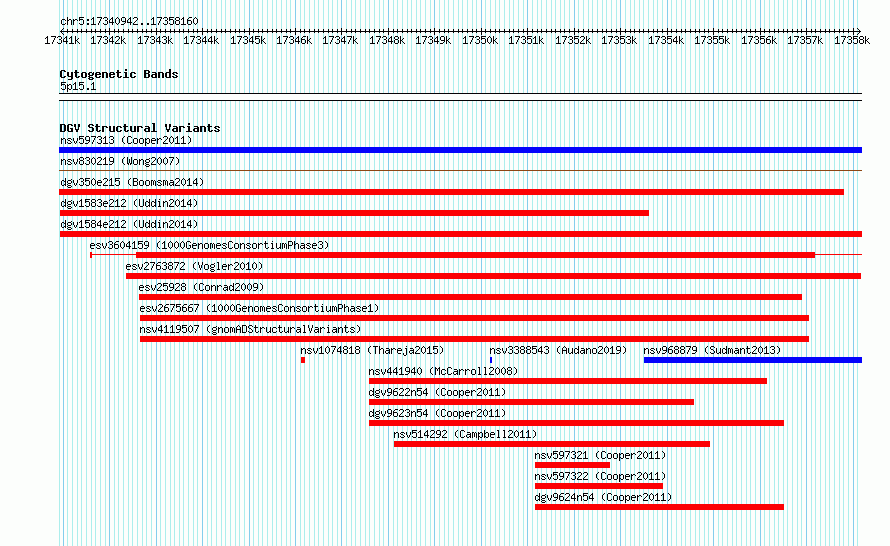Click the 17354k ruler tick label
The height and width of the screenshot is (546, 890).
666,40
